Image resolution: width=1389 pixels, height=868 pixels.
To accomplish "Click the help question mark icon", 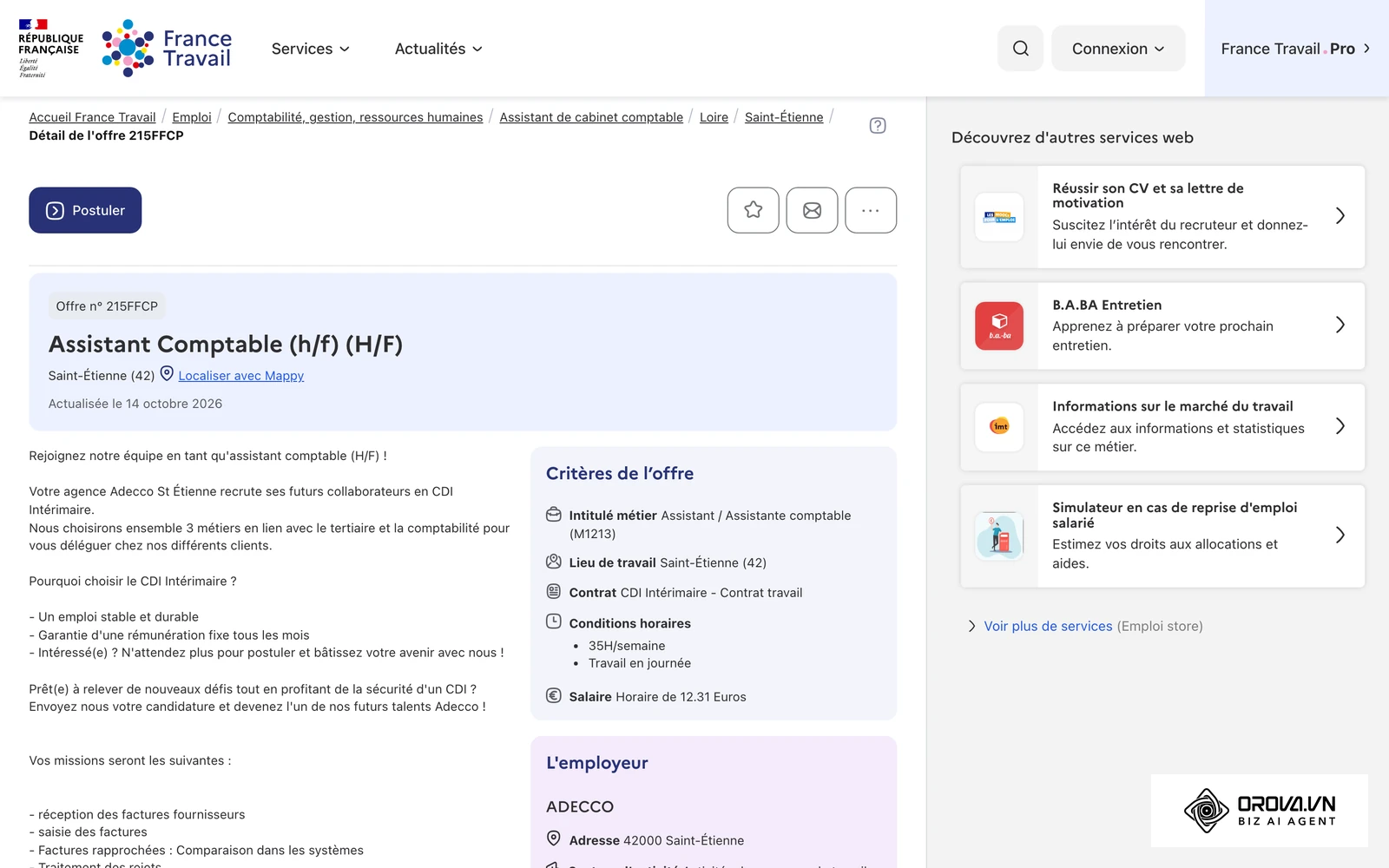I will coord(878,125).
